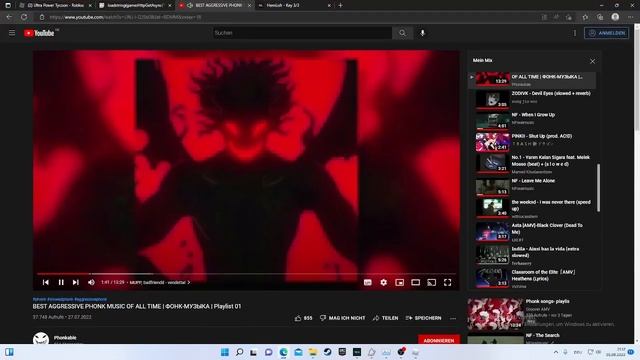The height and width of the screenshot is (360, 640).
Task: Play No.1 - Yarım Kalan Sigara track
Action: (x=532, y=164)
